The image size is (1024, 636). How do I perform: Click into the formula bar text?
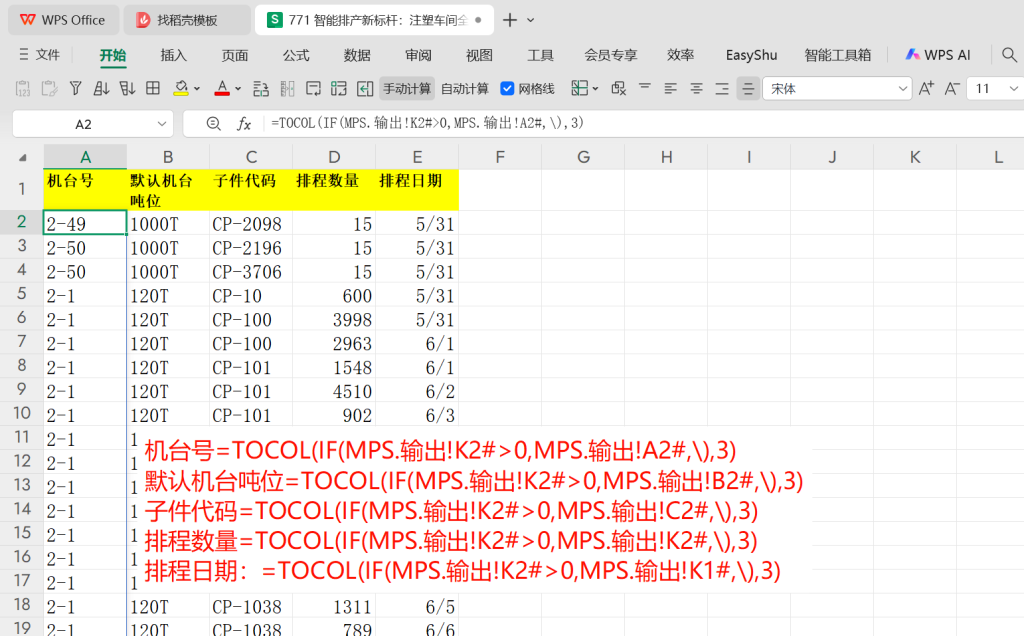click(427, 123)
